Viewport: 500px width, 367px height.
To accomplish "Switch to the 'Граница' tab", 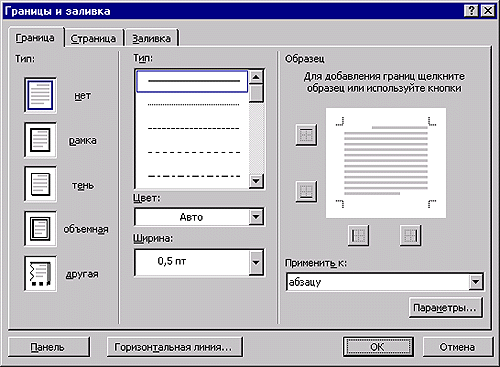I will [35, 38].
